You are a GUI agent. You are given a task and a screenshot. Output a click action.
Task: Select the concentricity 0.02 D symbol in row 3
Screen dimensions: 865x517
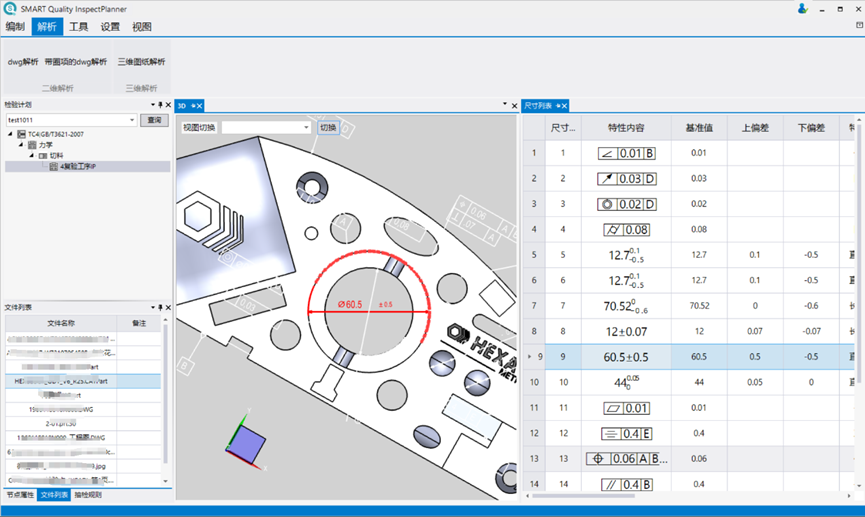(626, 204)
